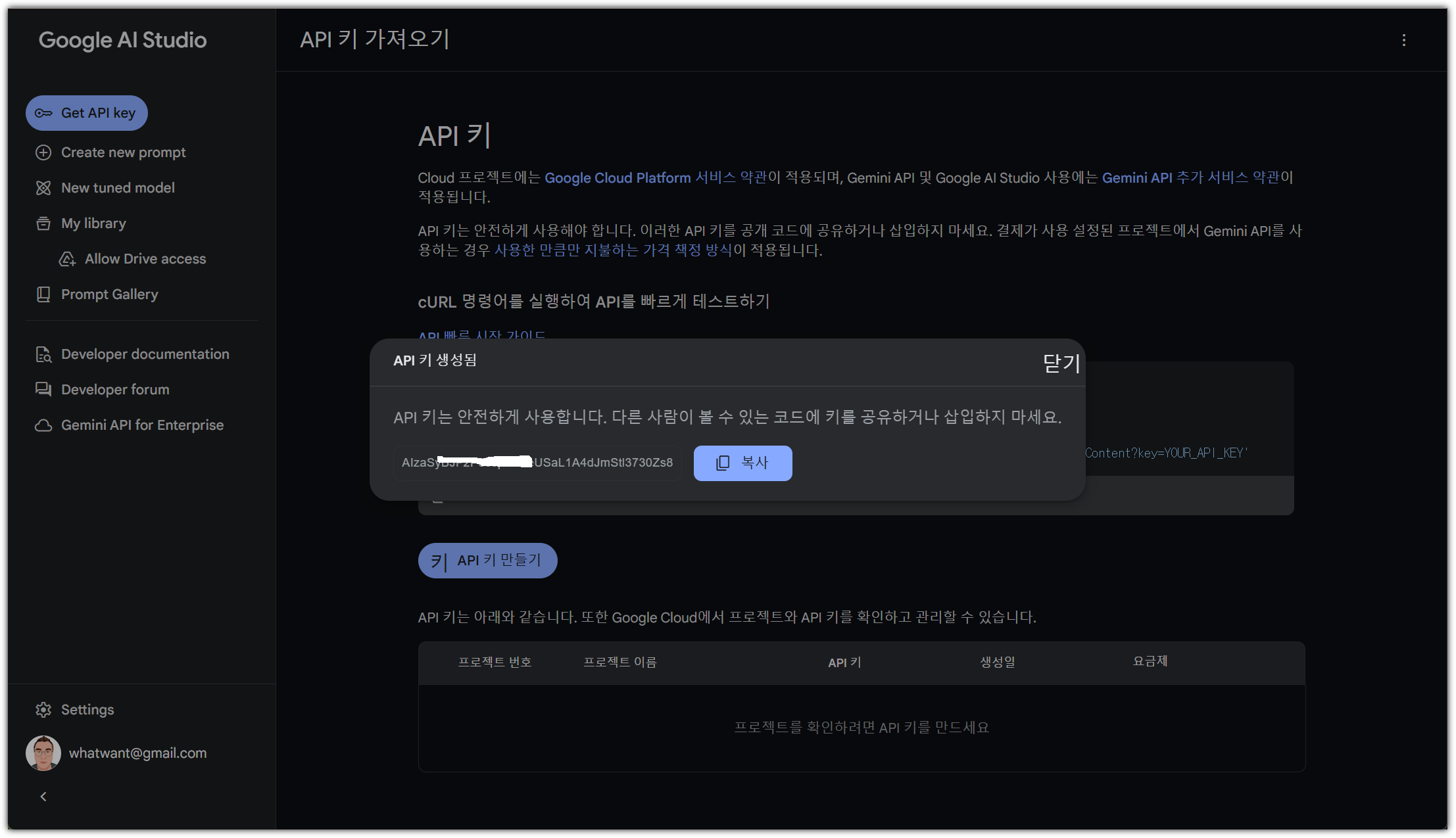1456x838 pixels.
Task: Click the Allow Drive access icon
Action: pos(67,259)
